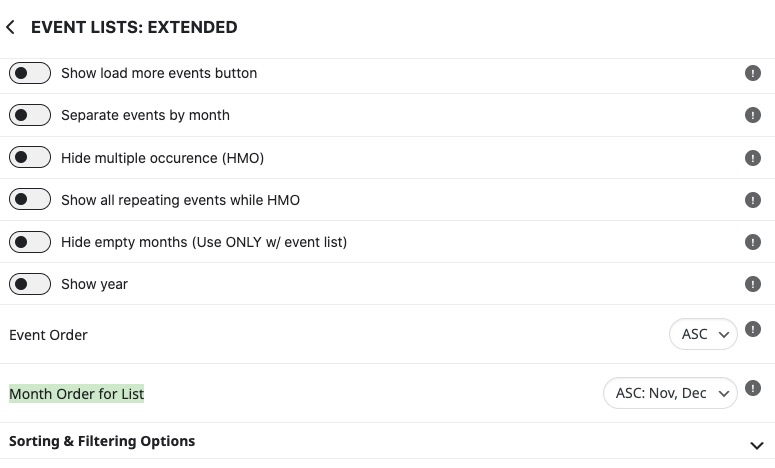Go back using the arrow beside Event Lists
The width and height of the screenshot is (775, 468).
point(10,27)
